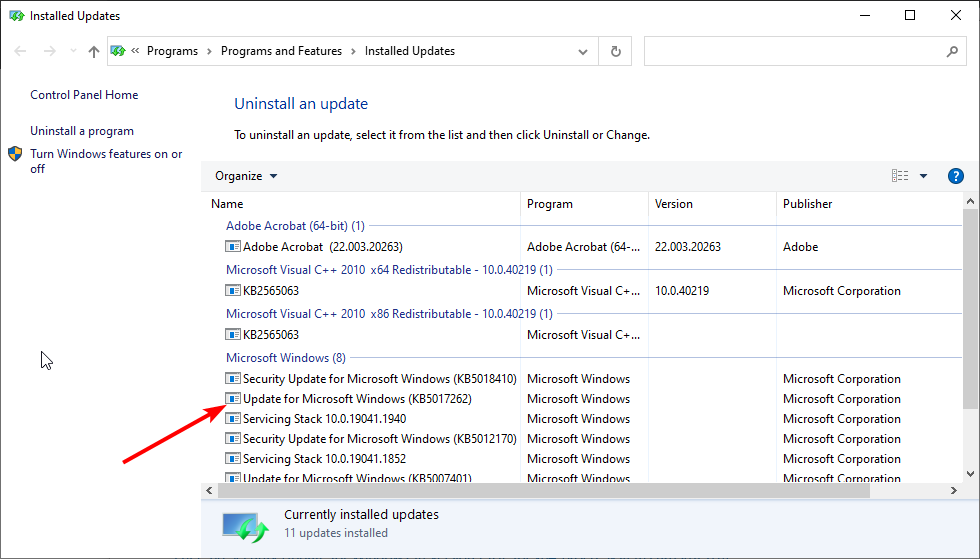
Task: Click horizontal scrollbar right arrow
Action: 954,491
